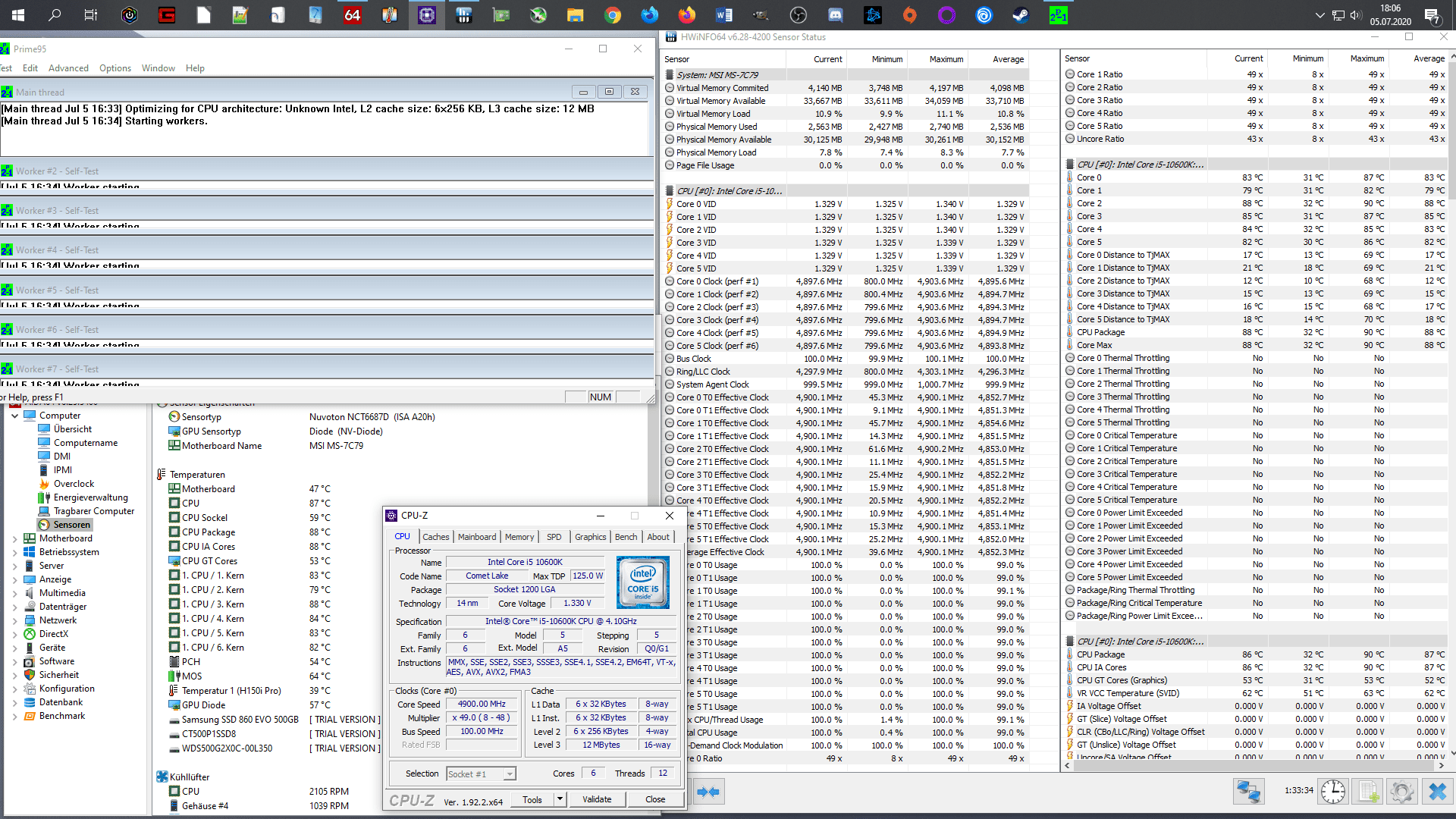Screen dimensions: 1456x819
Task: Open CPU-Z Socket #1 selection dropdown
Action: pyautogui.click(x=510, y=773)
